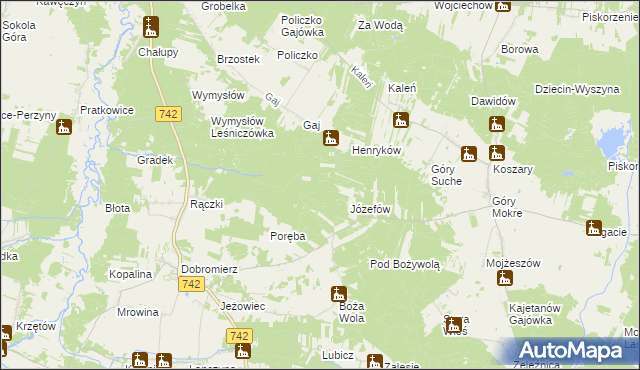
Task: Select the Błota place label
Action: [x=118, y=208]
